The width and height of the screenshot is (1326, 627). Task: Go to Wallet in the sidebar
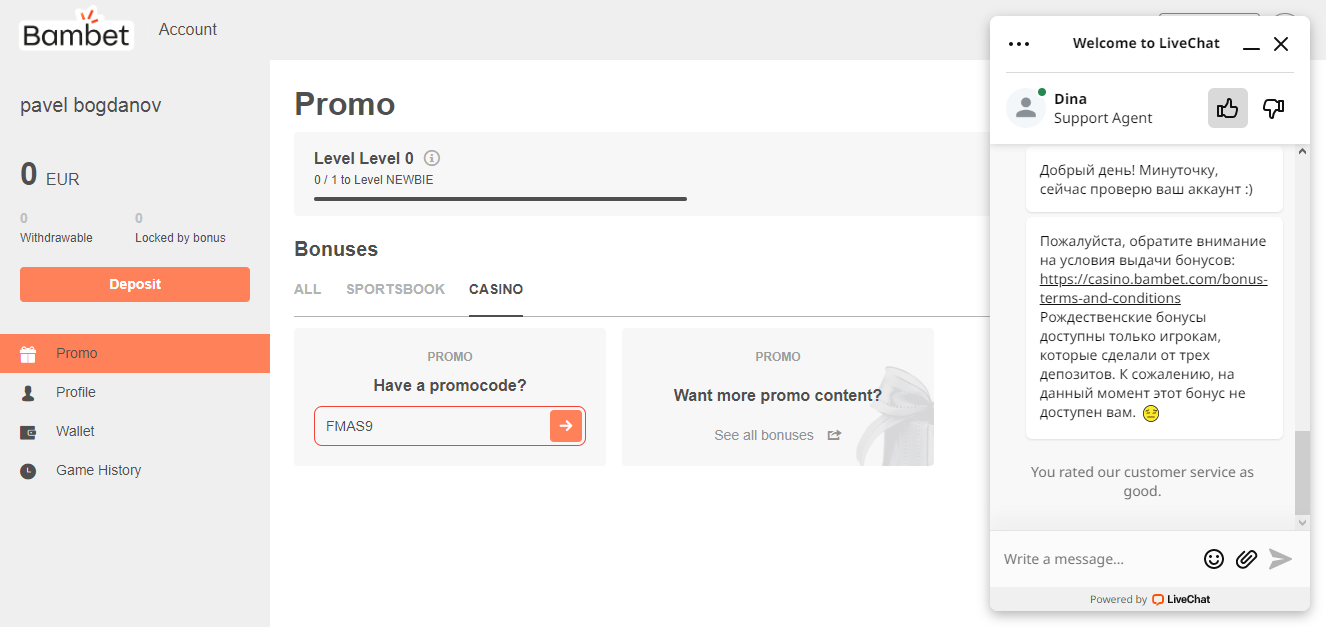(75, 431)
